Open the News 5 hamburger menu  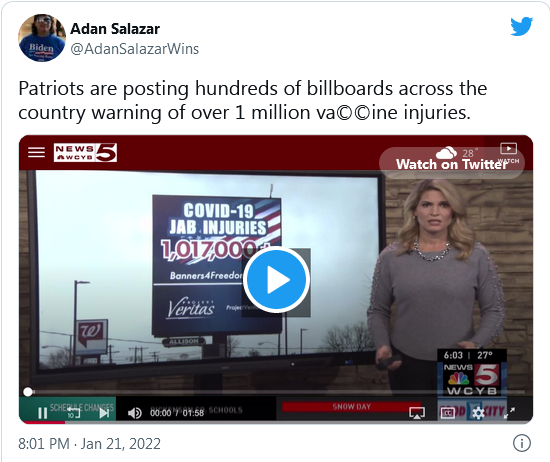[36, 152]
